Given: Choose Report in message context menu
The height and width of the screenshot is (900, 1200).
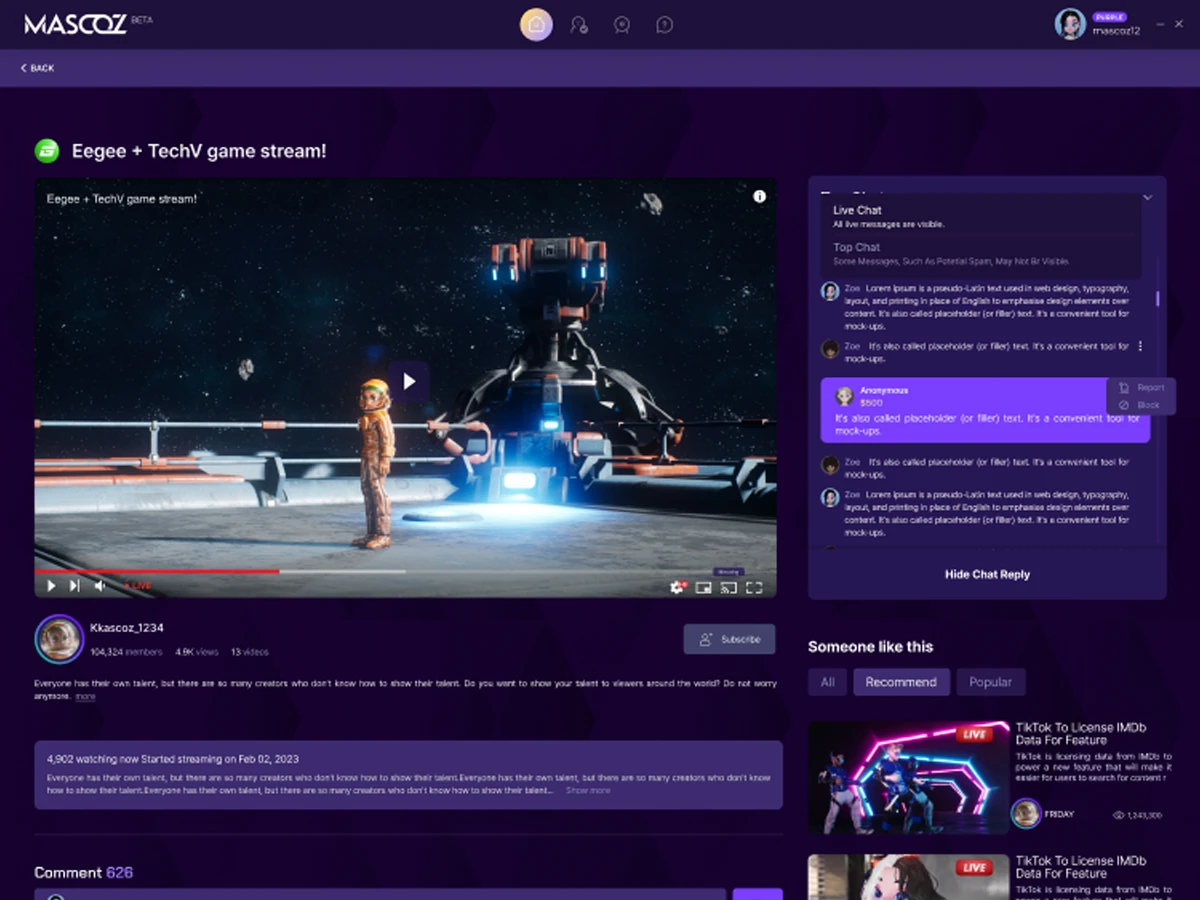Looking at the screenshot, I should pyautogui.click(x=1142, y=387).
